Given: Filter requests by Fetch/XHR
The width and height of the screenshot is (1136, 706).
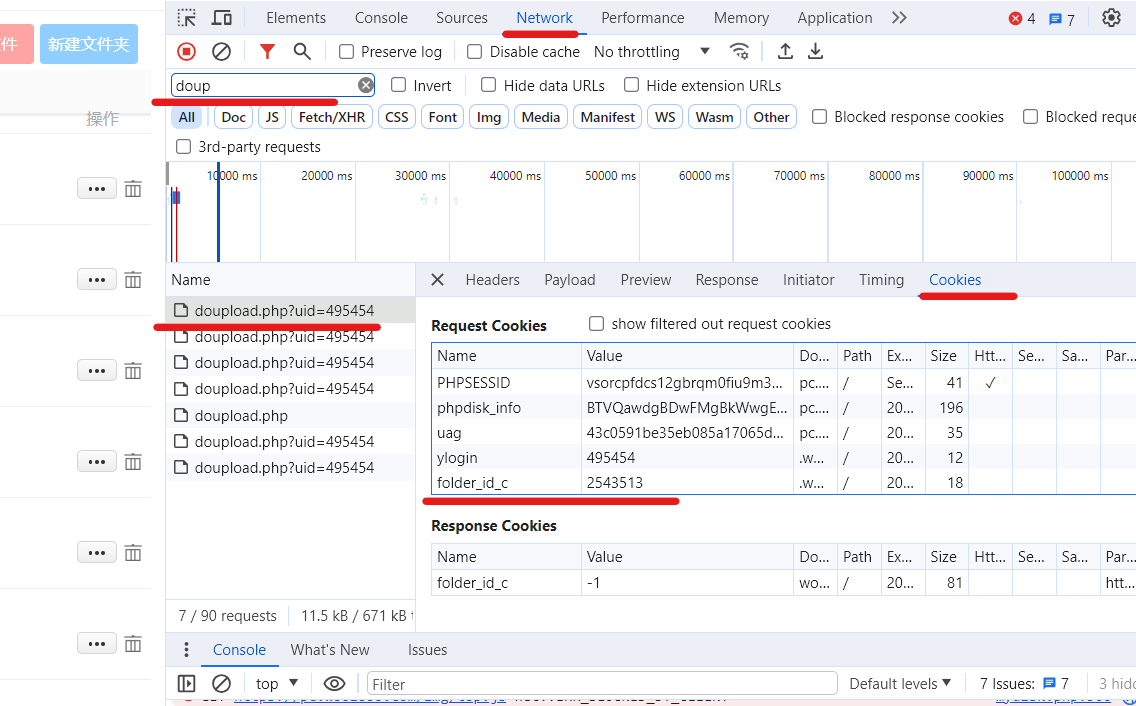Looking at the screenshot, I should [332, 117].
